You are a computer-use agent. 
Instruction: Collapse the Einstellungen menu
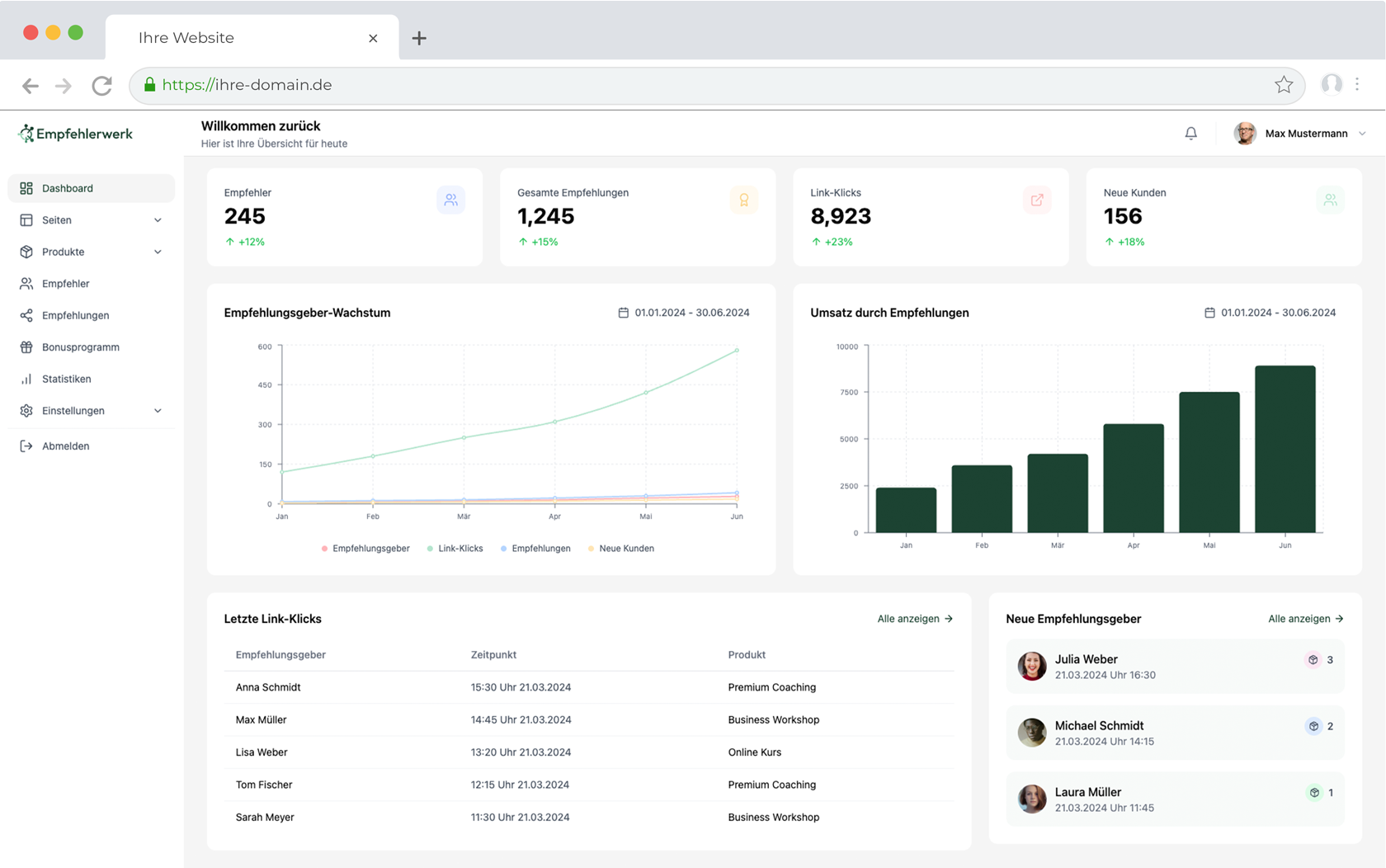pos(157,410)
